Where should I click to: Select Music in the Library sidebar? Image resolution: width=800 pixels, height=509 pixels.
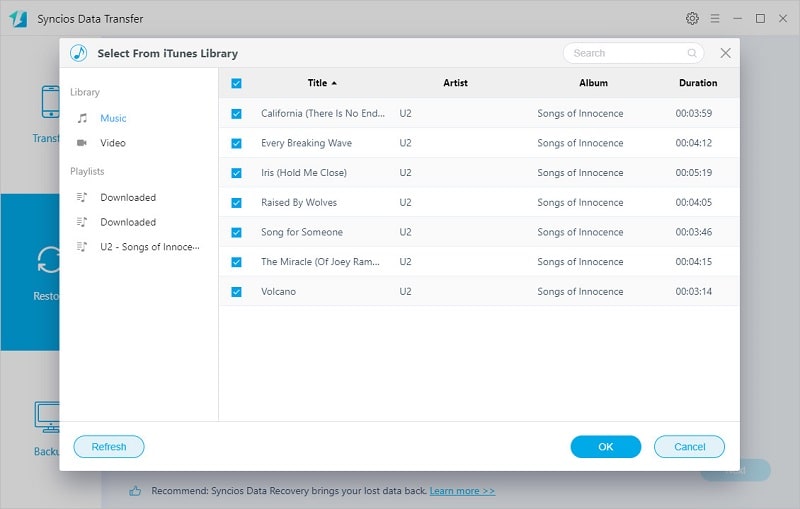point(113,118)
